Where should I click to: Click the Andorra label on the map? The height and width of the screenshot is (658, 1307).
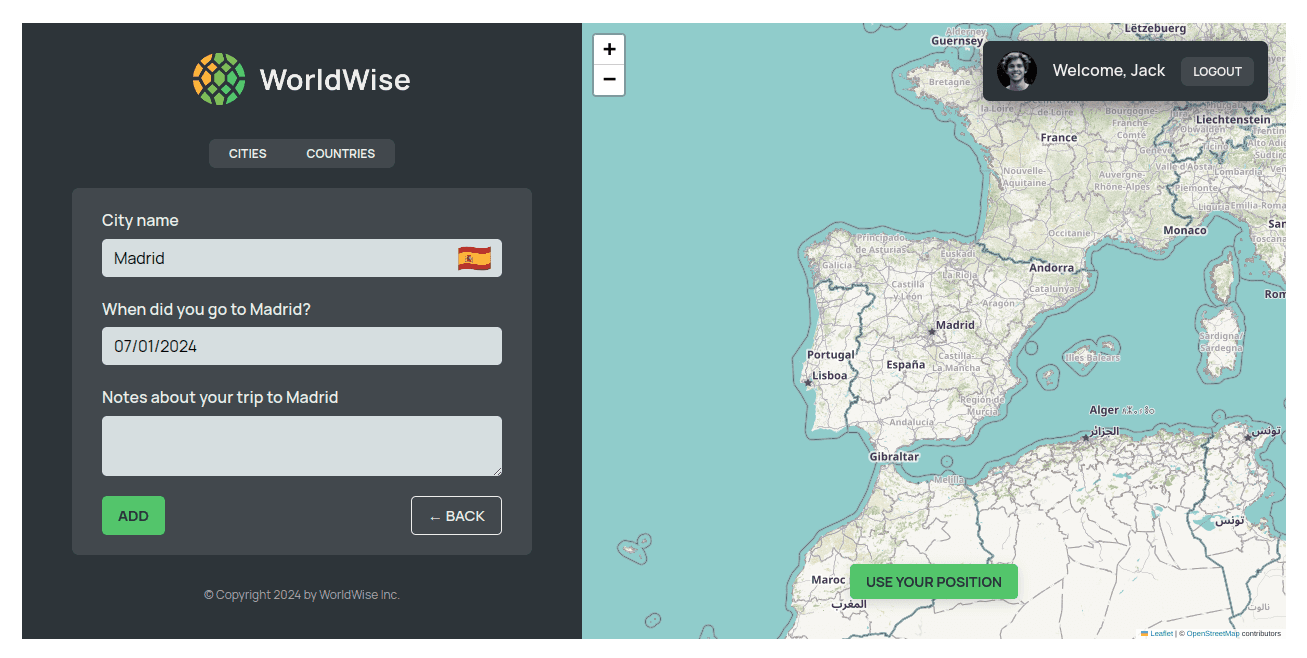pyautogui.click(x=1052, y=268)
